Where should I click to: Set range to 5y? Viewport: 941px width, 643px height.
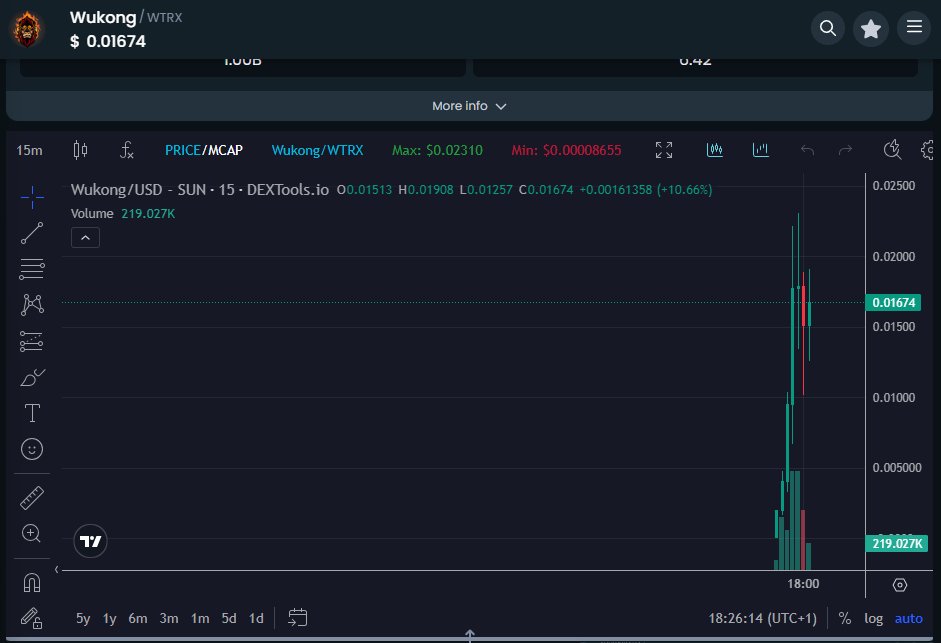point(83,618)
